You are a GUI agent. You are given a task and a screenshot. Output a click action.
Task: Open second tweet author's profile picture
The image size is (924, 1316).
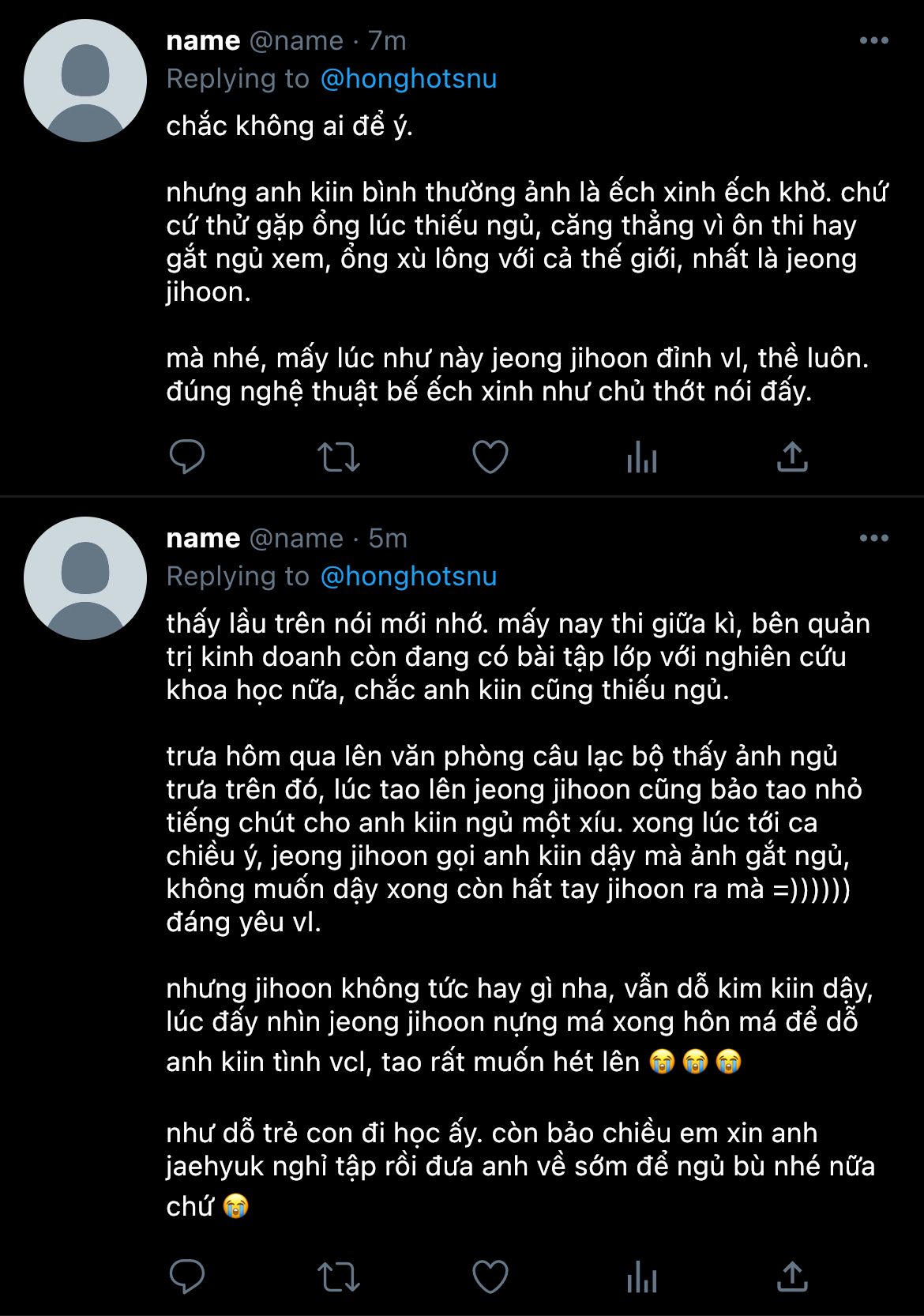coord(85,578)
